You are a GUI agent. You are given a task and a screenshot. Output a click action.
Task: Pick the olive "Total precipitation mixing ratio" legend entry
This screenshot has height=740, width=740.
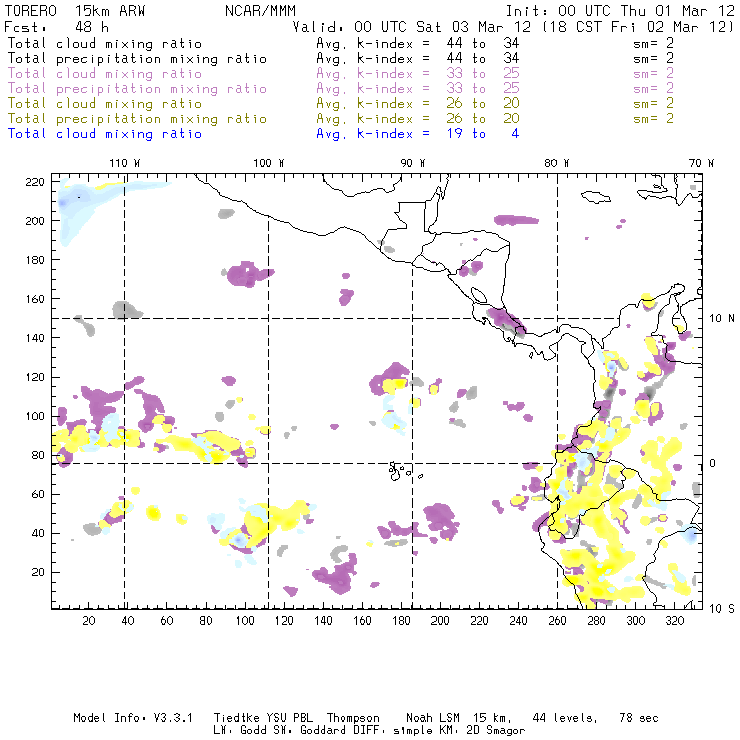pyautogui.click(x=137, y=119)
